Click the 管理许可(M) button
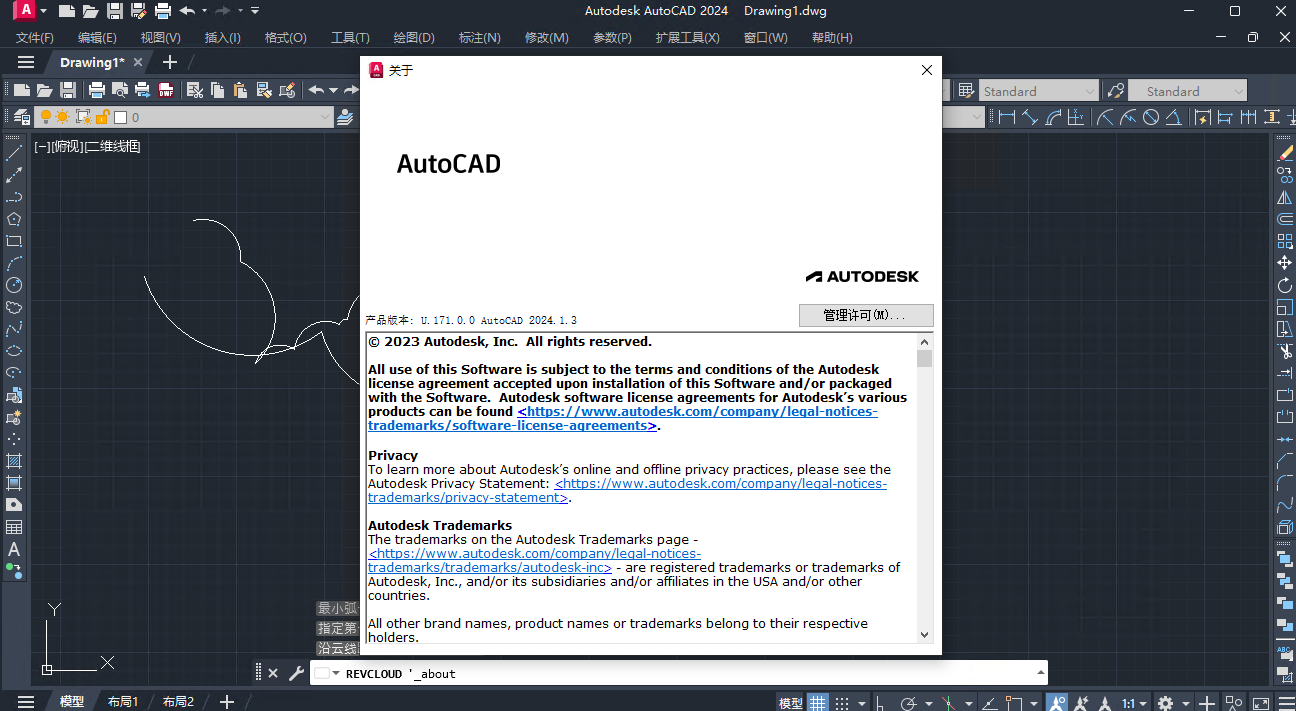This screenshot has height=711, width=1296. click(x=866, y=315)
